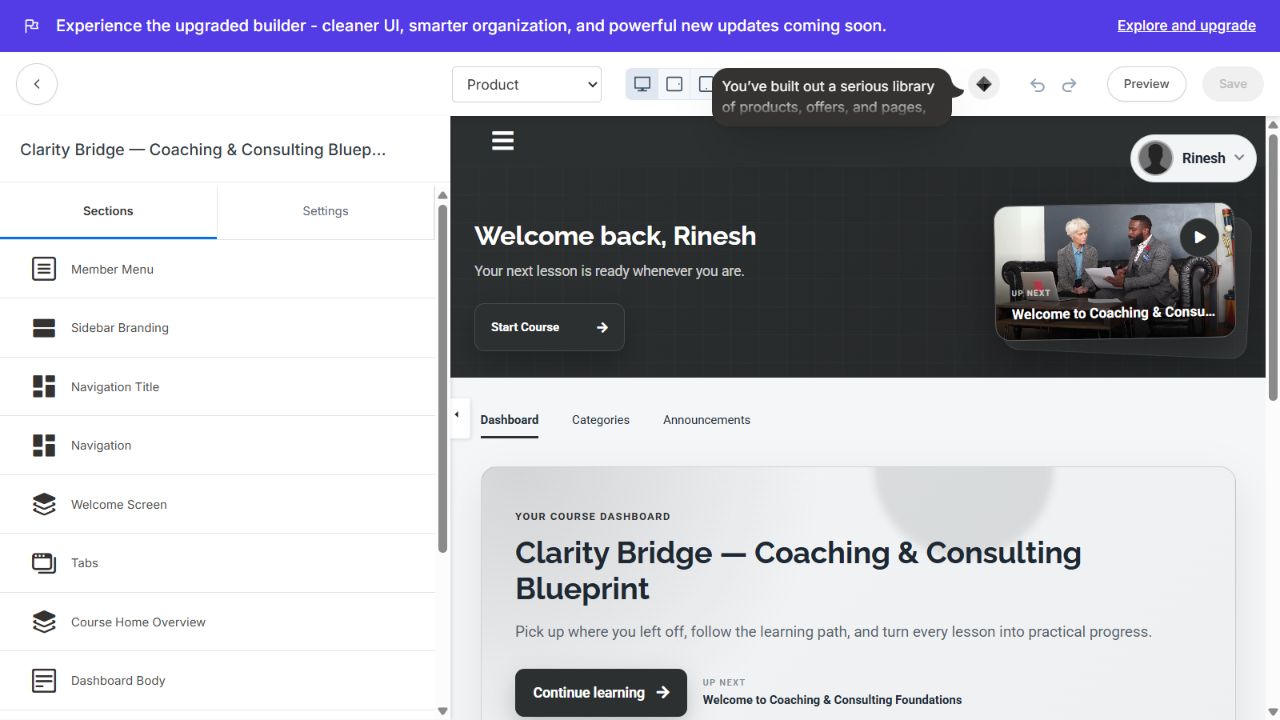Click the Sidebar Branding section icon
This screenshot has height=720, width=1280.
tap(44, 328)
